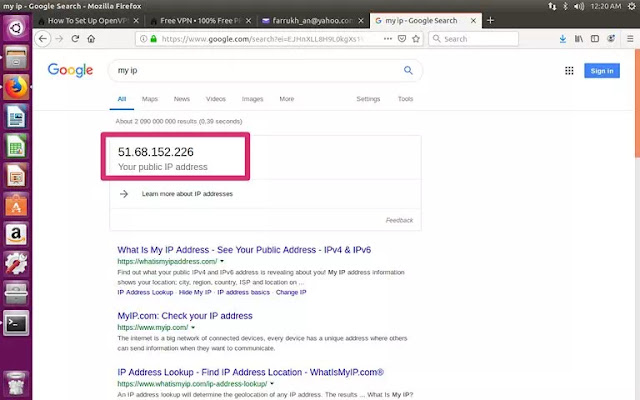Open the power cog menu in top panel

click(632, 6)
